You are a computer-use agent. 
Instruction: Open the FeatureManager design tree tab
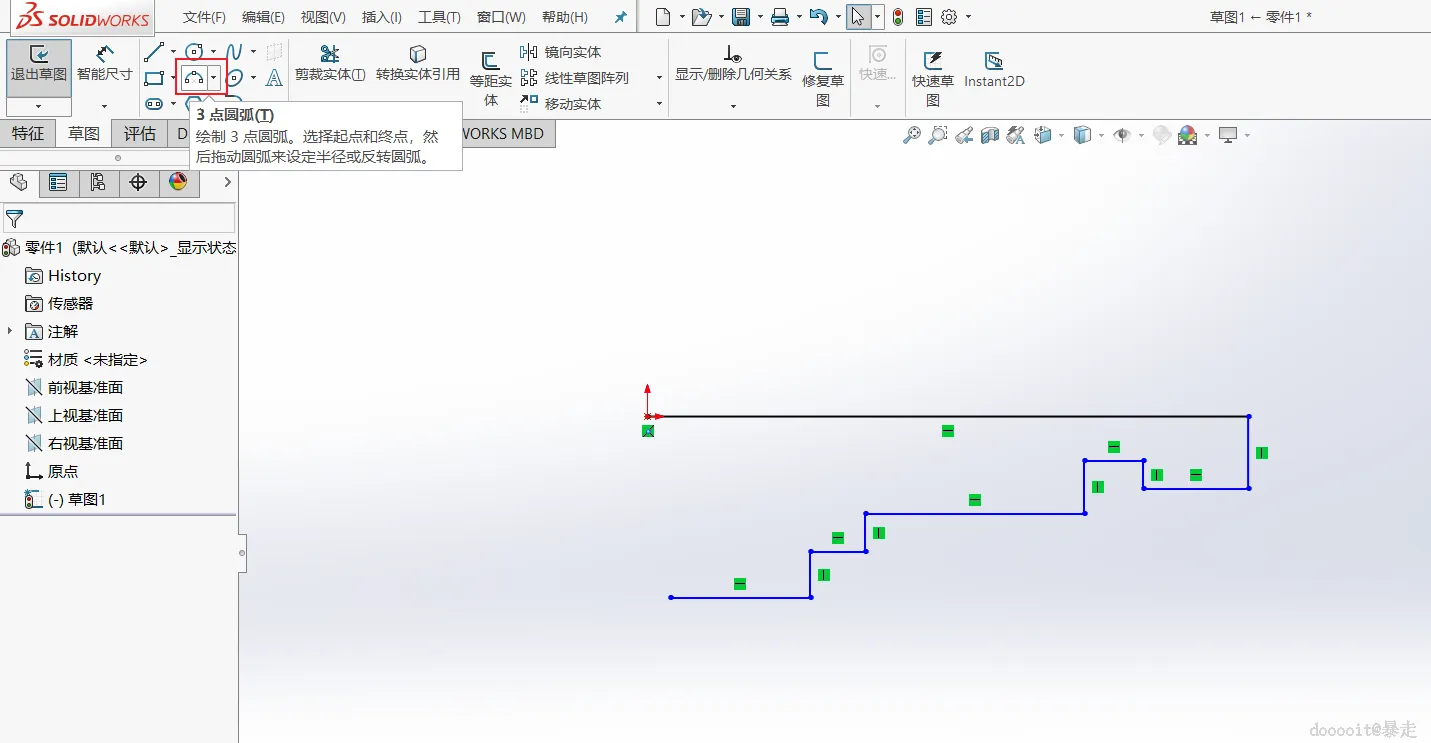(x=18, y=182)
